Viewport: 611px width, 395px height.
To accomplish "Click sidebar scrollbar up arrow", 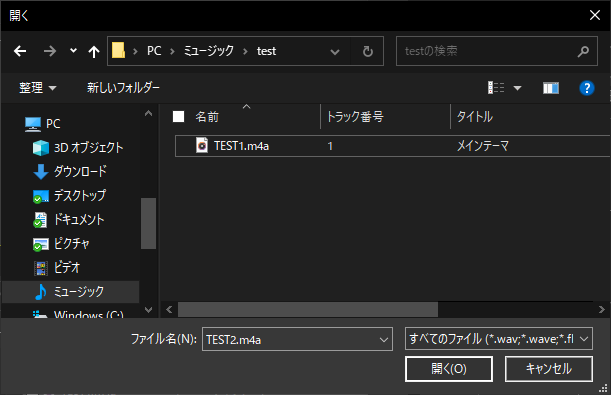I will pos(148,113).
